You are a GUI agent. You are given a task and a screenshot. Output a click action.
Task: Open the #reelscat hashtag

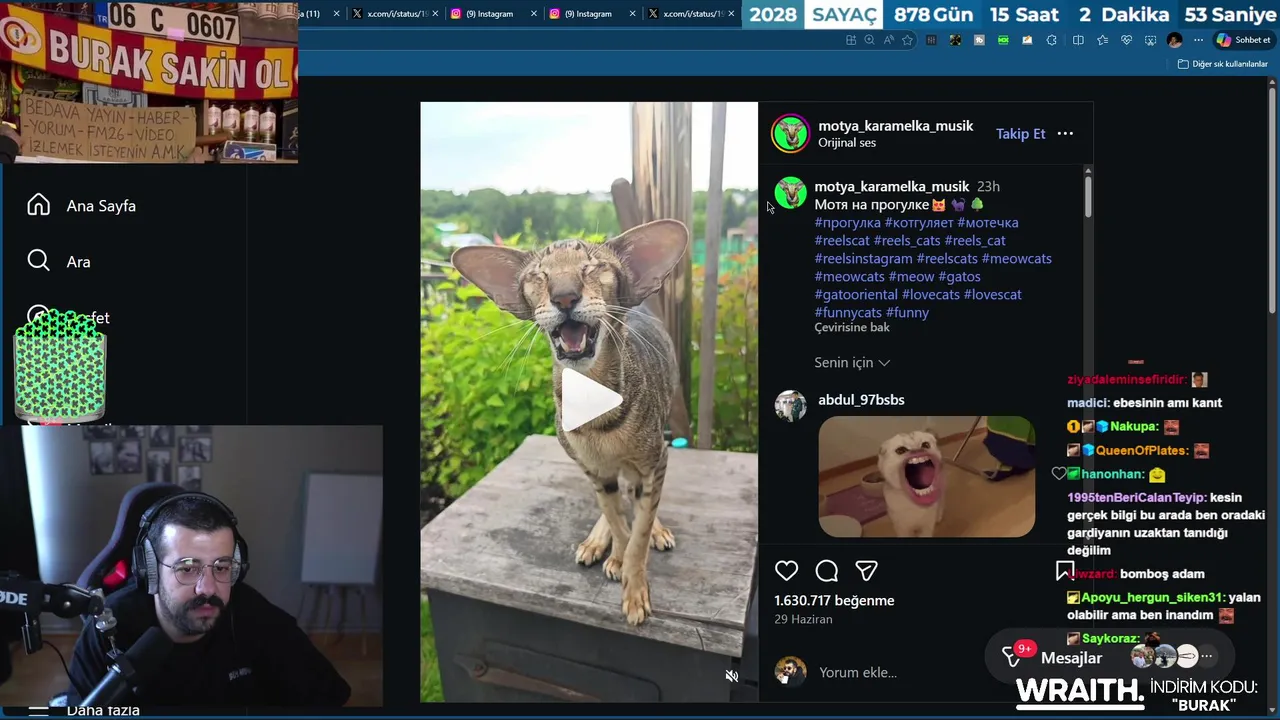pos(842,241)
